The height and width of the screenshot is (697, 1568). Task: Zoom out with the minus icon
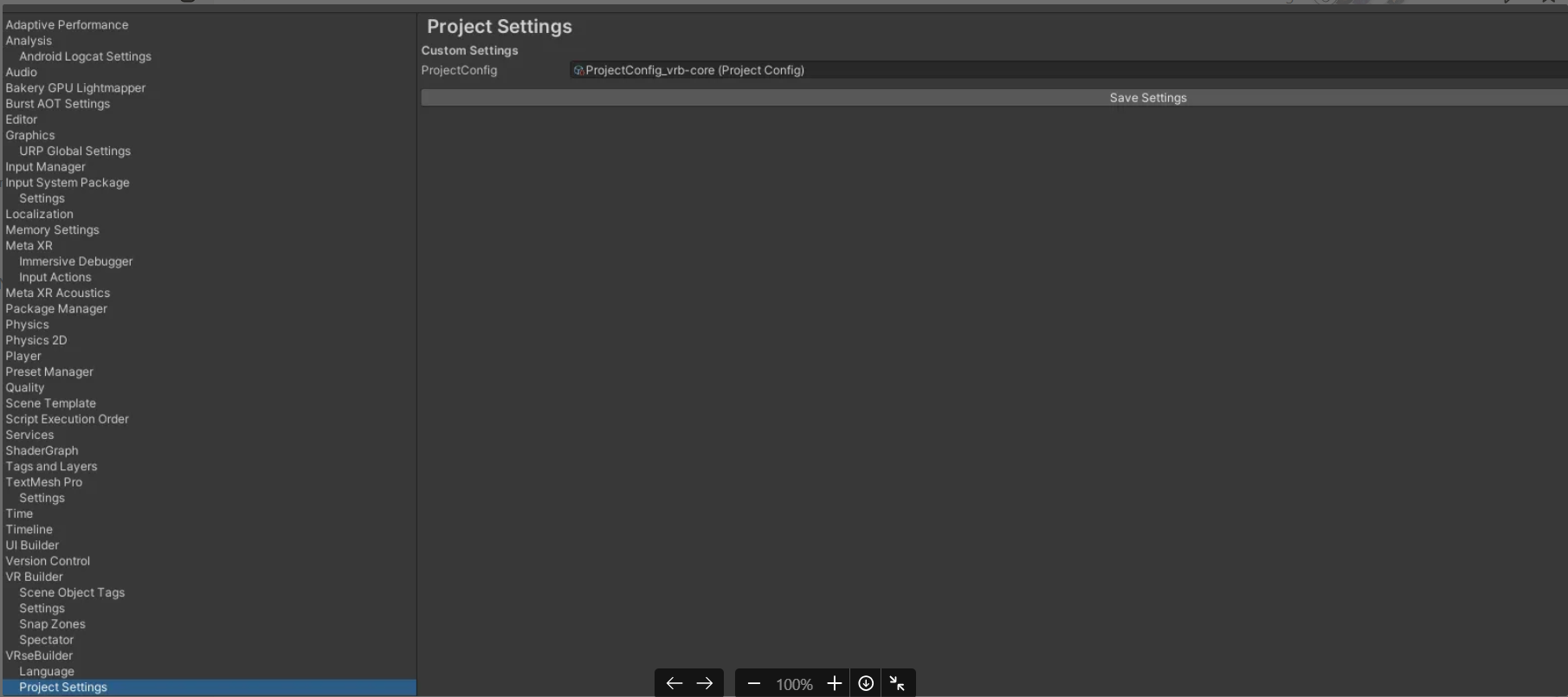[x=753, y=683]
